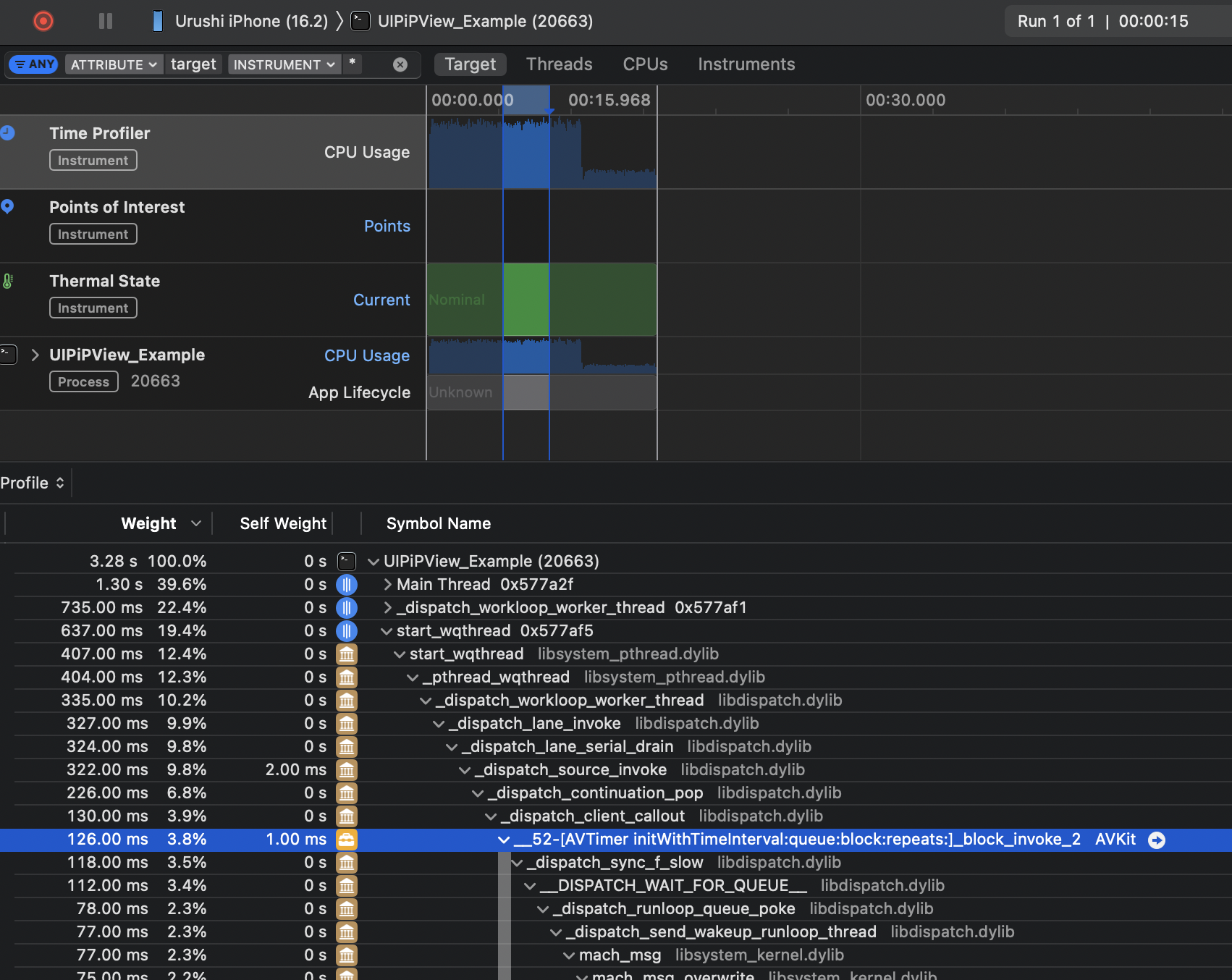Collapse the _dispatch_lane_invoke row
This screenshot has height=980, width=1232.
pyautogui.click(x=439, y=724)
